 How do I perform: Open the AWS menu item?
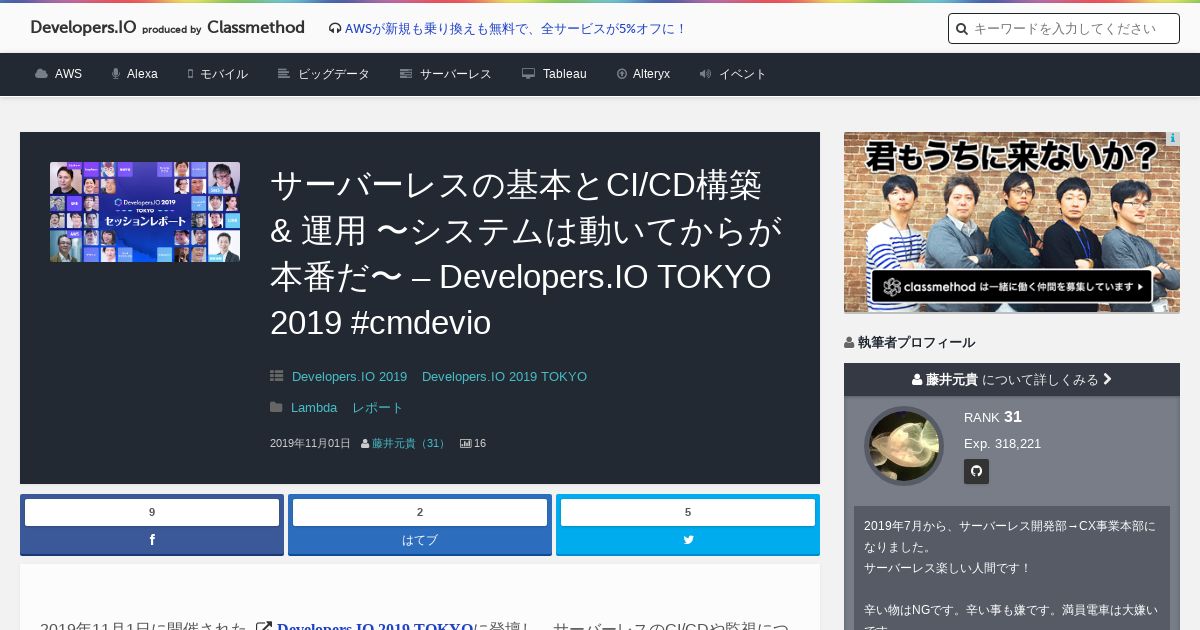tap(58, 74)
